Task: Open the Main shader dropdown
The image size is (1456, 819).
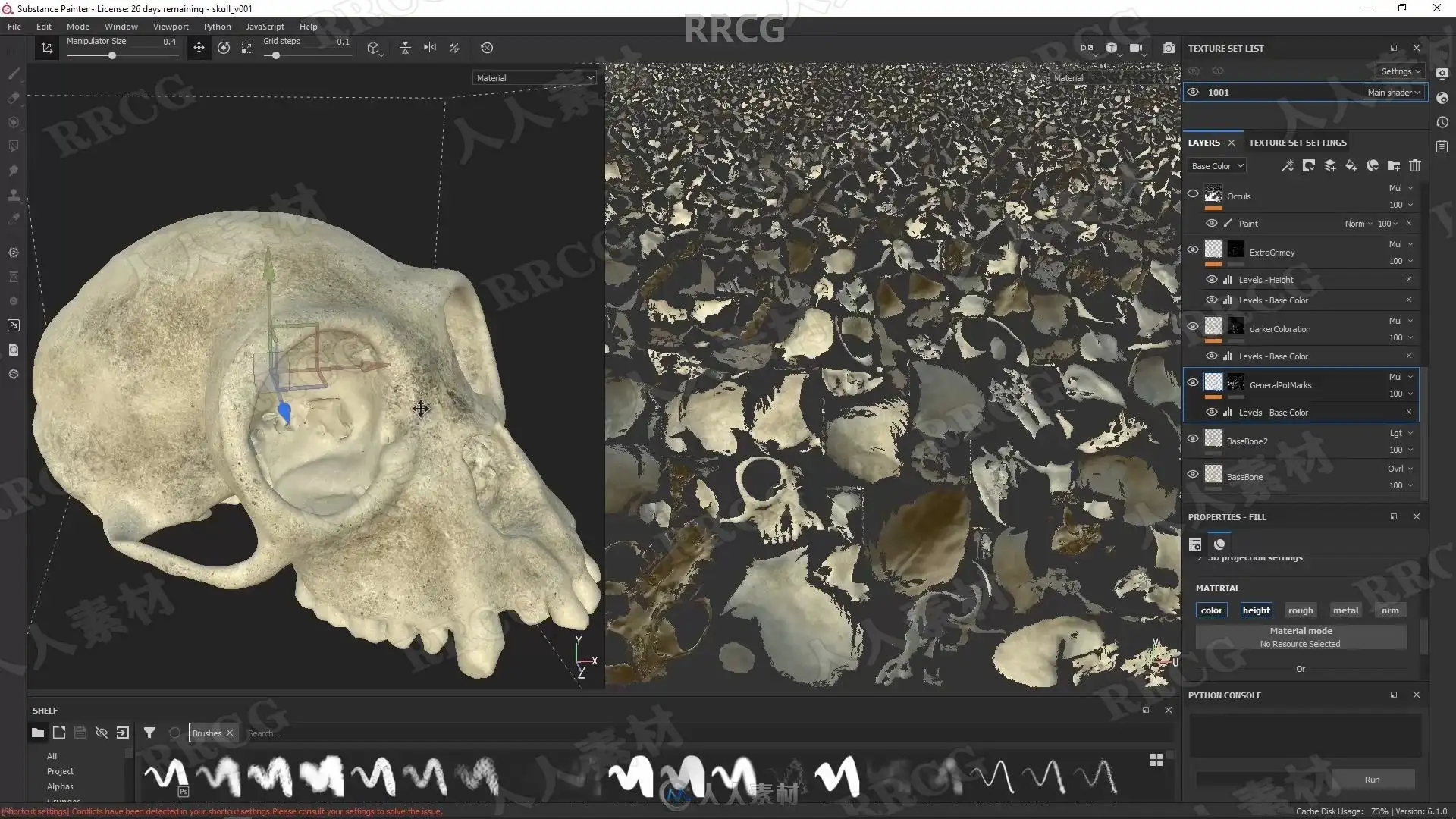Action: 1394,93
